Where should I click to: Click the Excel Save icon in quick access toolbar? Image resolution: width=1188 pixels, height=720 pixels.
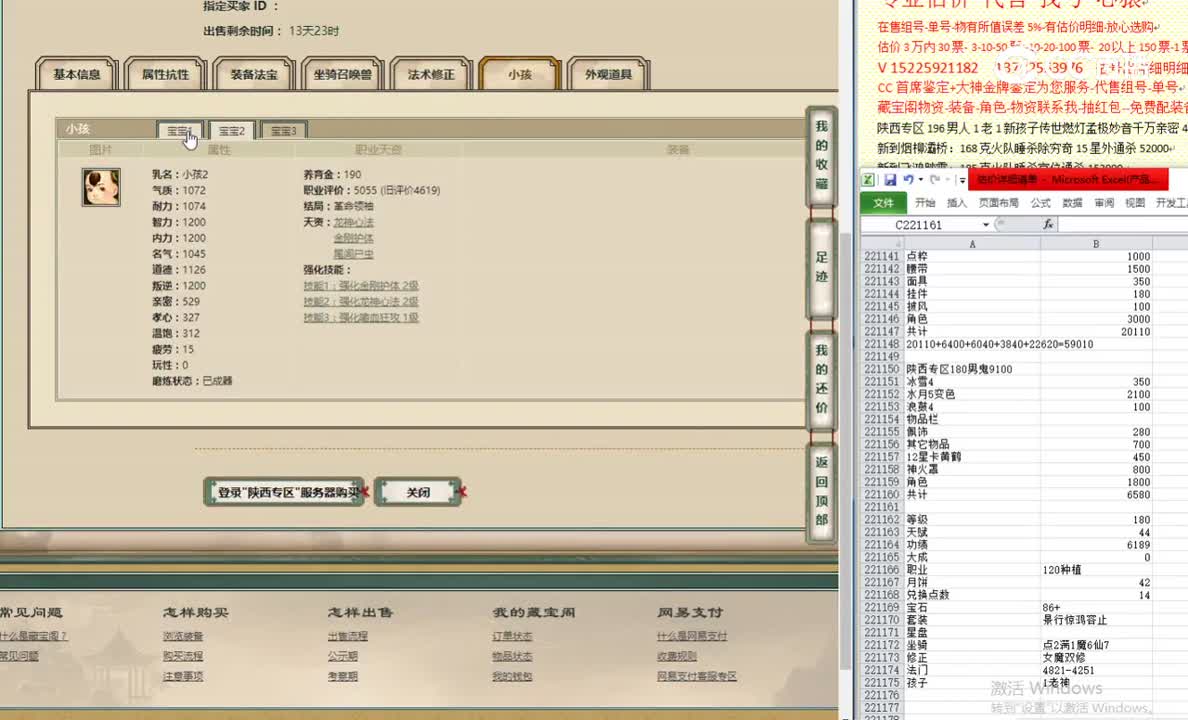[x=890, y=180]
